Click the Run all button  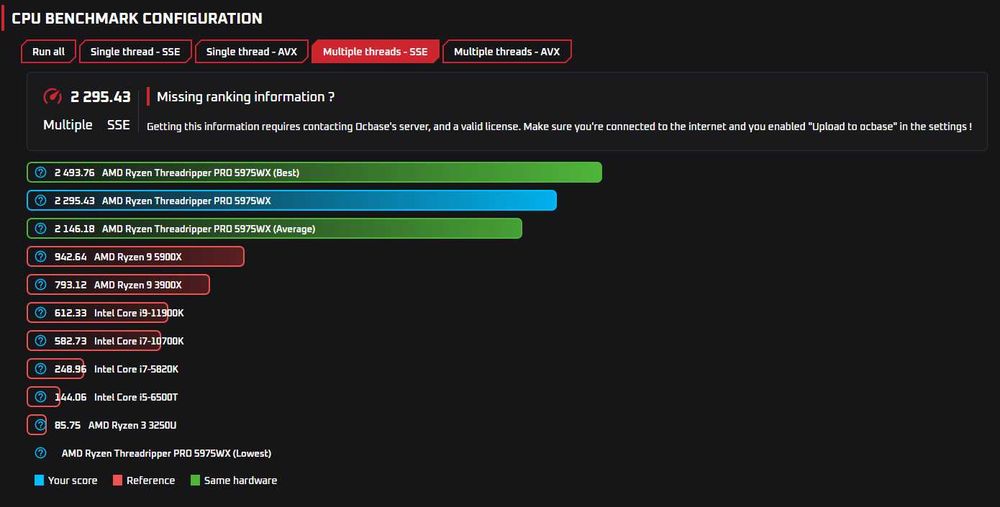tap(48, 52)
